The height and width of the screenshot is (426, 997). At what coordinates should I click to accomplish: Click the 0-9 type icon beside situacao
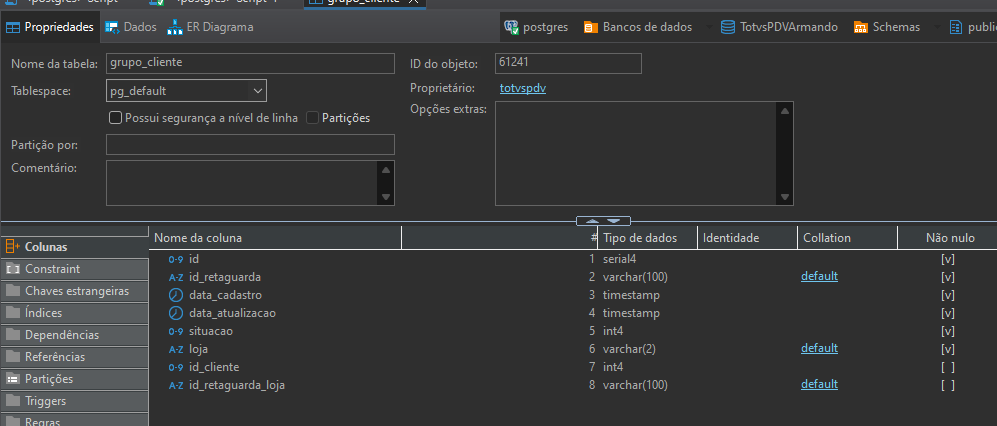(x=176, y=331)
